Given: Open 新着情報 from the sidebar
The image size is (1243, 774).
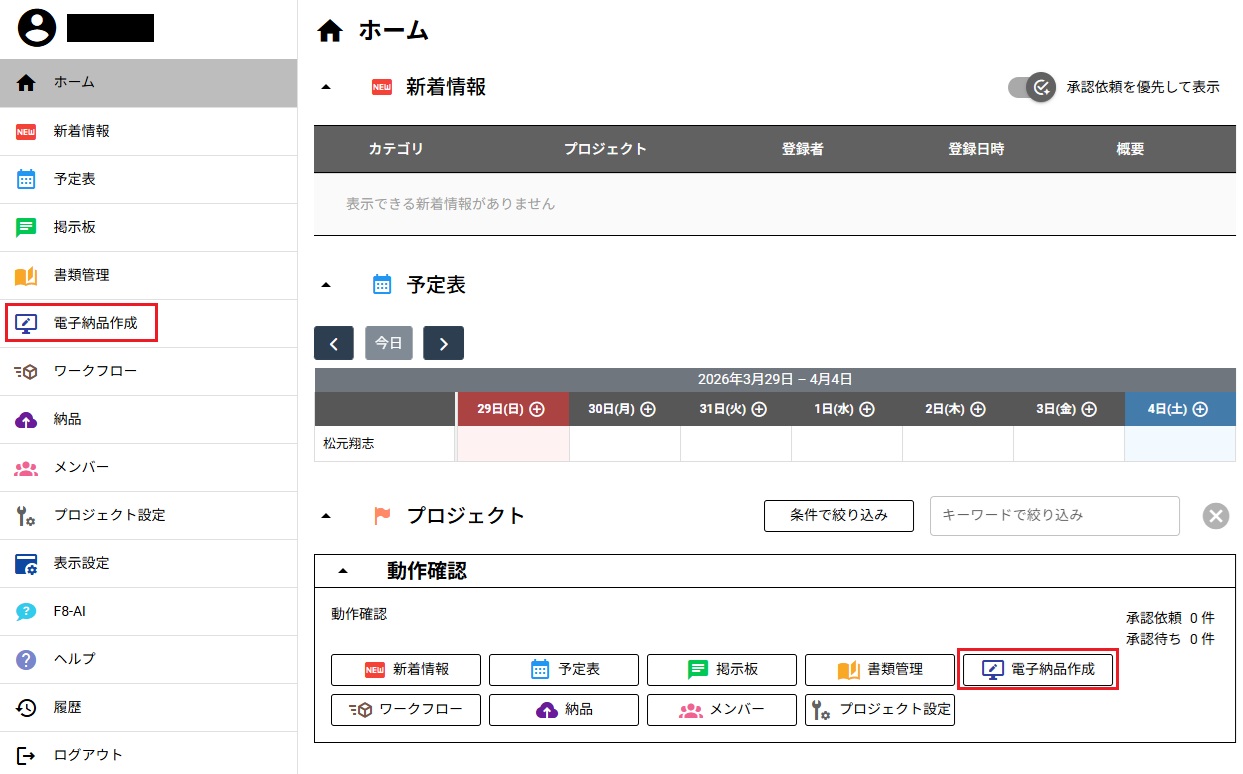Looking at the screenshot, I should pos(148,131).
